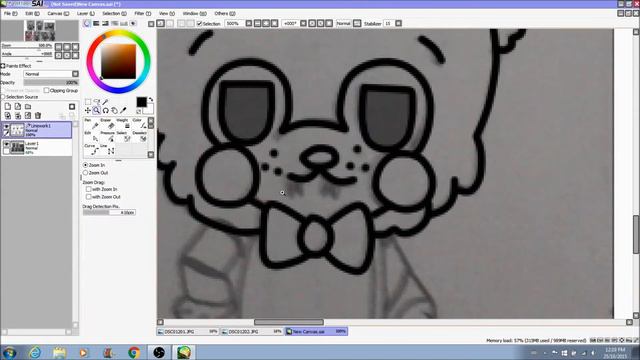Viewport: 640px width, 360px height.
Task: Select the Move tool
Action: [88, 111]
